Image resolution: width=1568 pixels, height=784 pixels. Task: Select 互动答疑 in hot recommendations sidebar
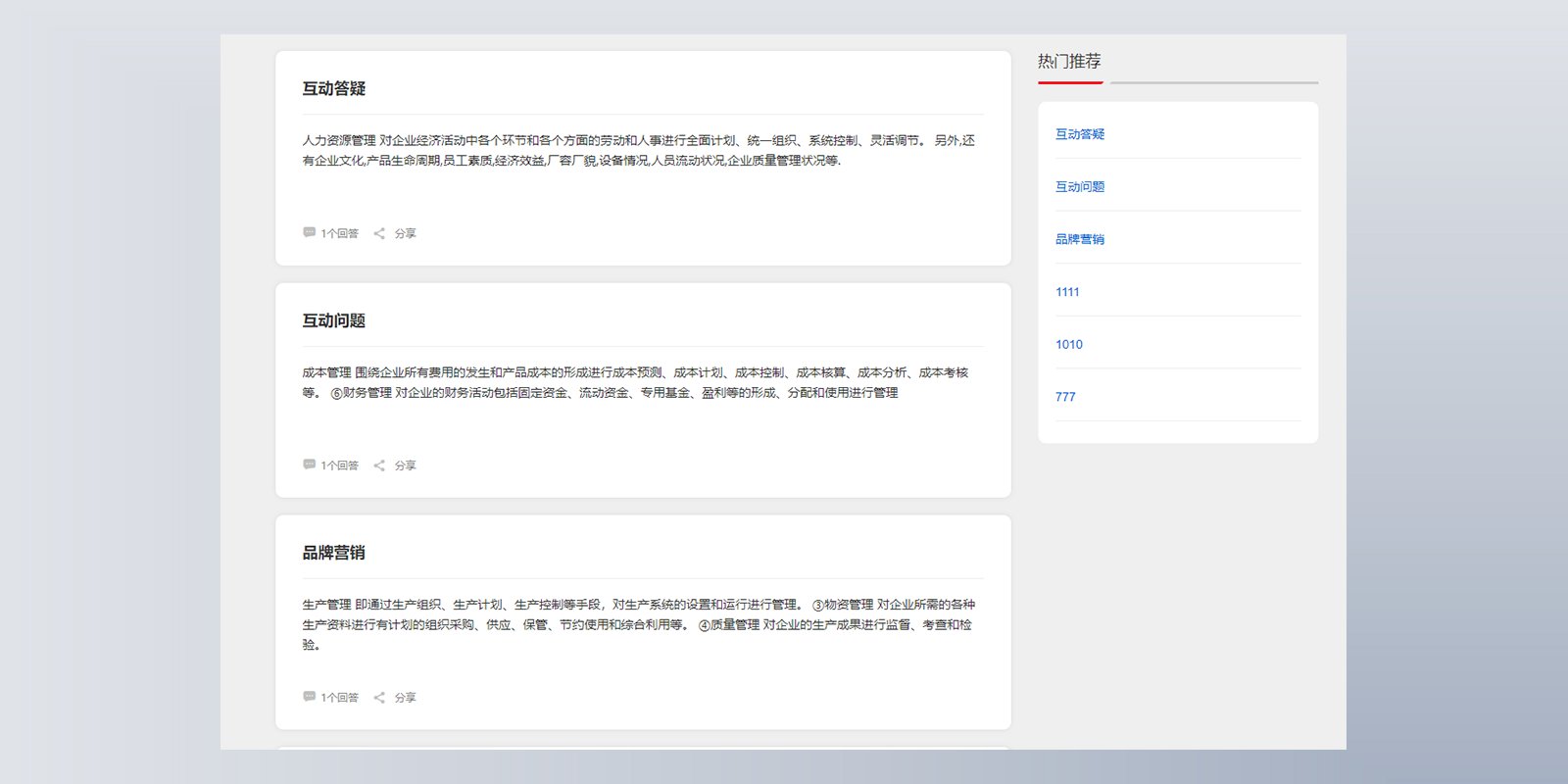coord(1080,134)
